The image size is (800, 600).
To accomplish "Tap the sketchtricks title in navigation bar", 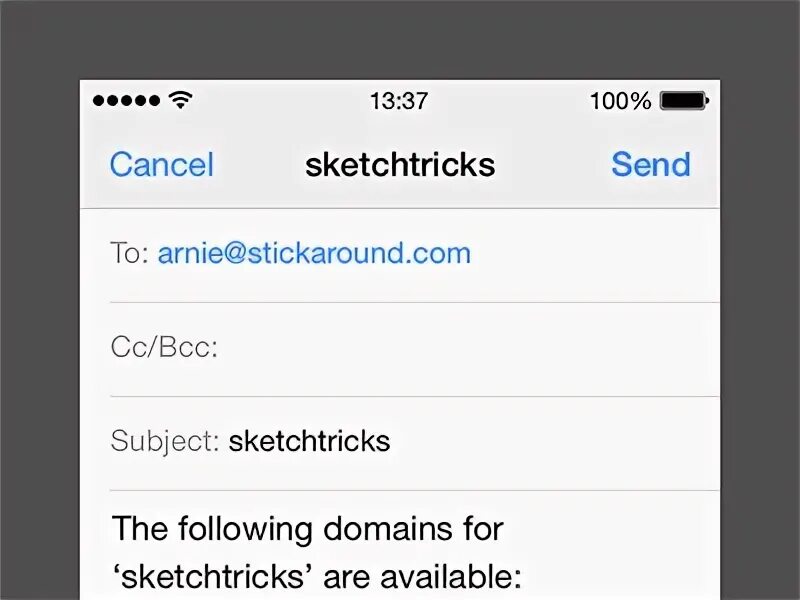I will 400,165.
